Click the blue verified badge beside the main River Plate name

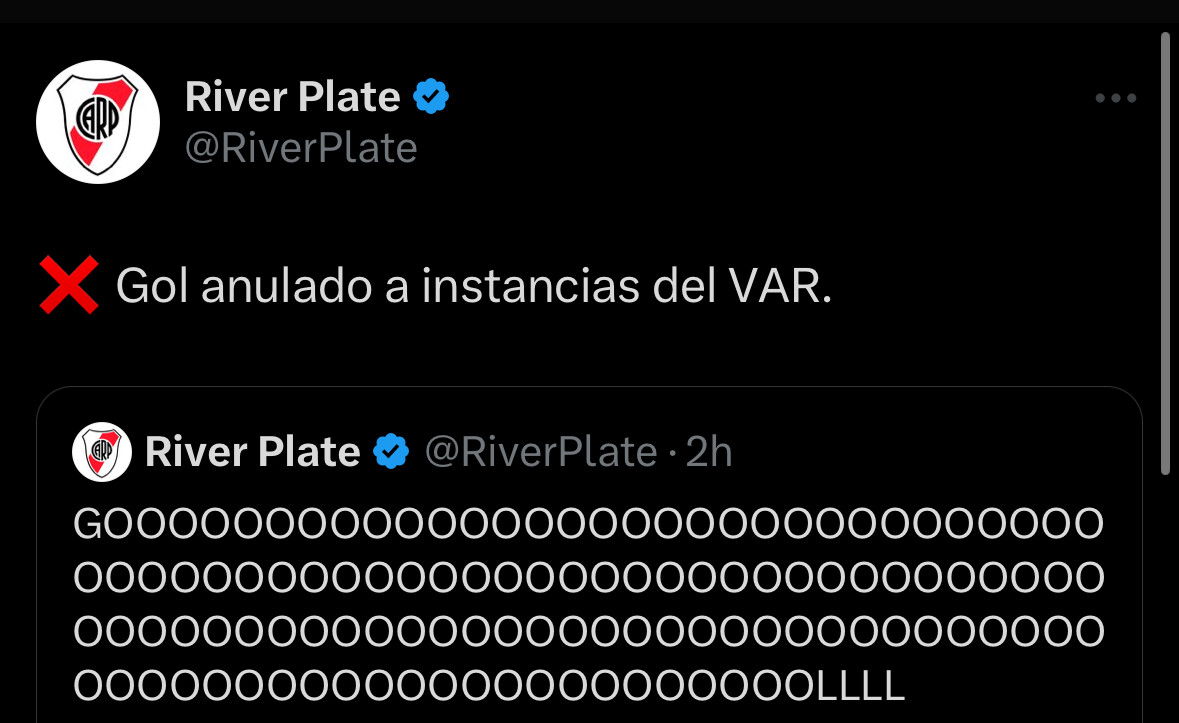pos(431,96)
